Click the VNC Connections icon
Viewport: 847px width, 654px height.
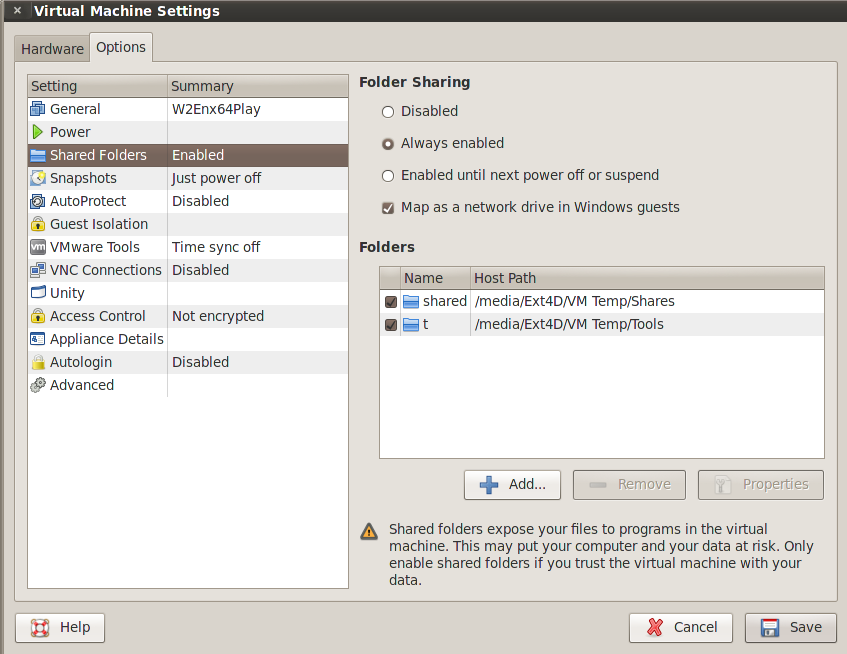click(38, 270)
